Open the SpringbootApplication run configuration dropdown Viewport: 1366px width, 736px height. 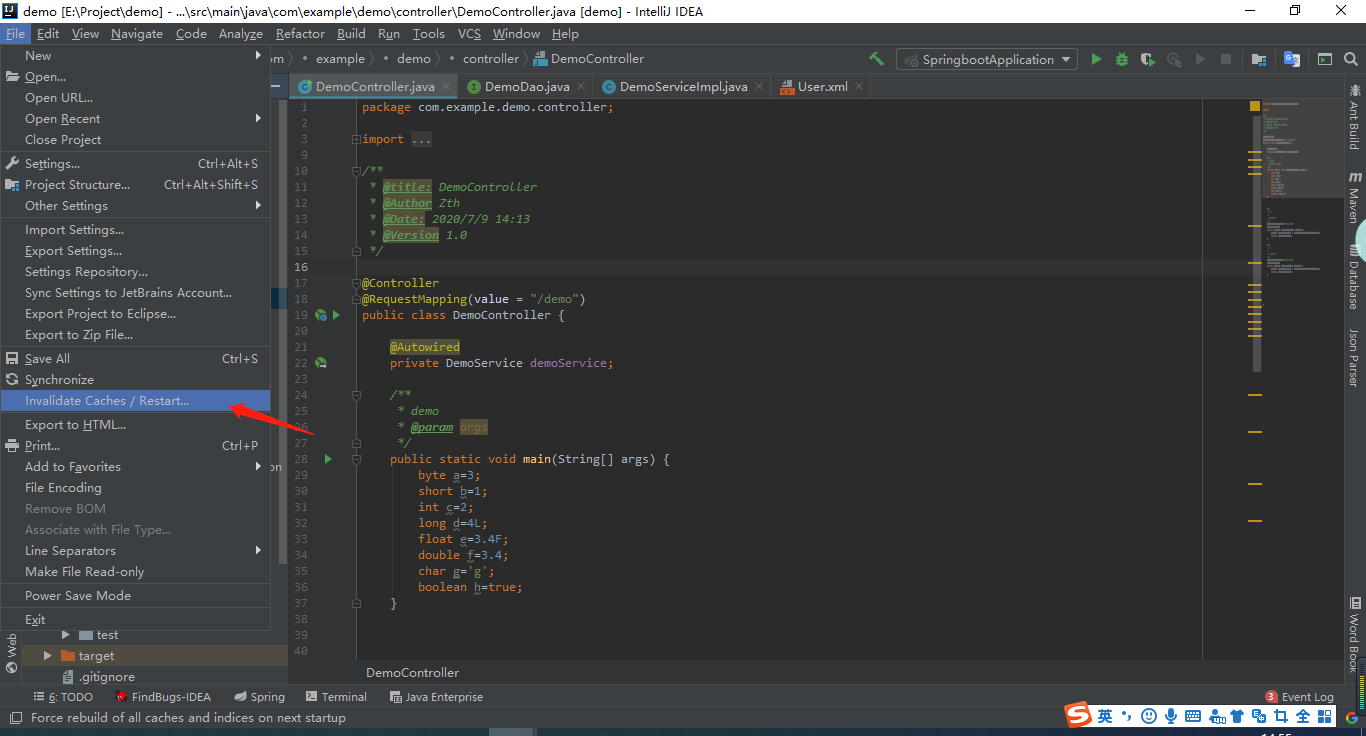point(987,59)
